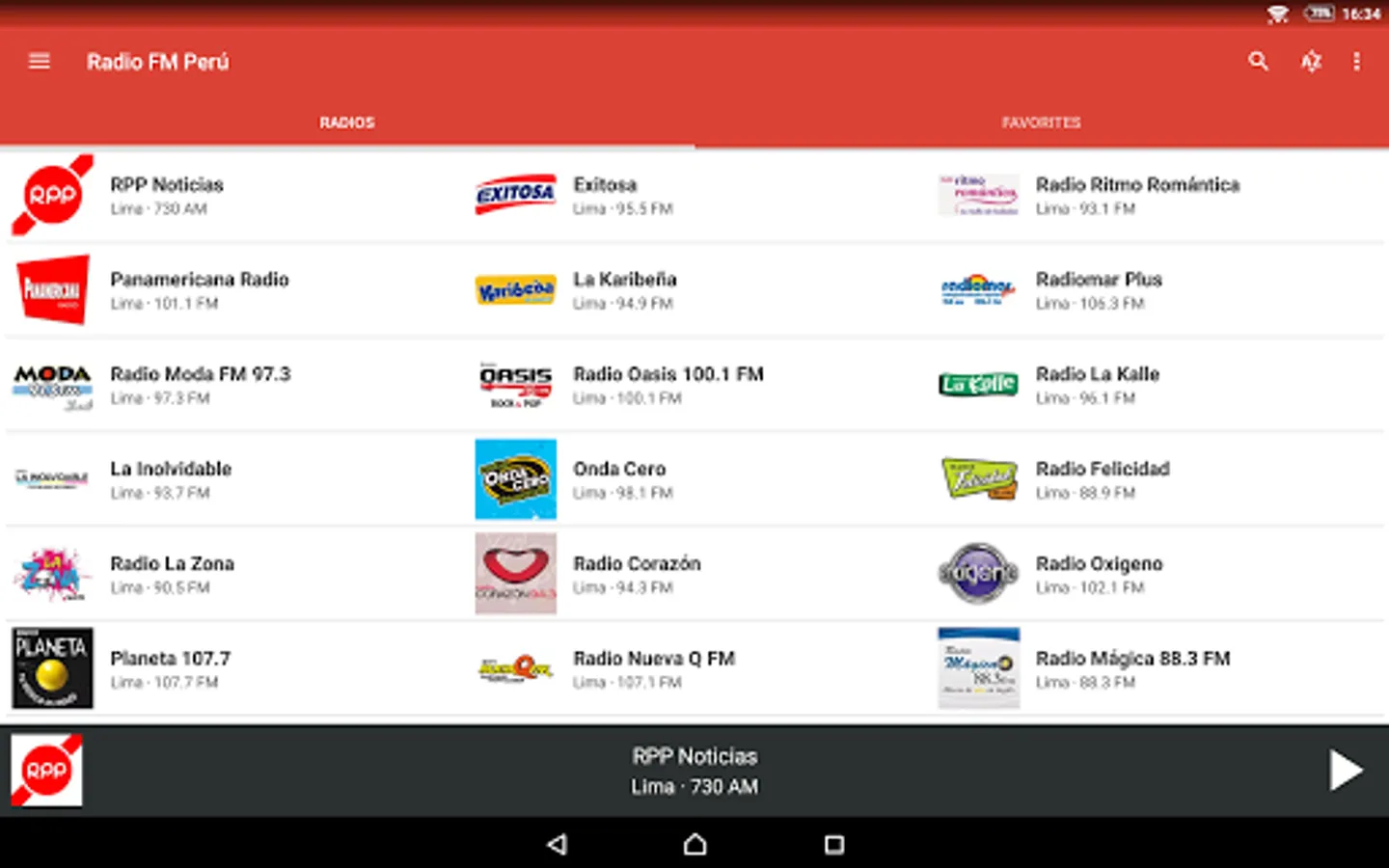Tap the Radiomar Plus logo
Image resolution: width=1389 pixels, height=868 pixels.
[978, 289]
